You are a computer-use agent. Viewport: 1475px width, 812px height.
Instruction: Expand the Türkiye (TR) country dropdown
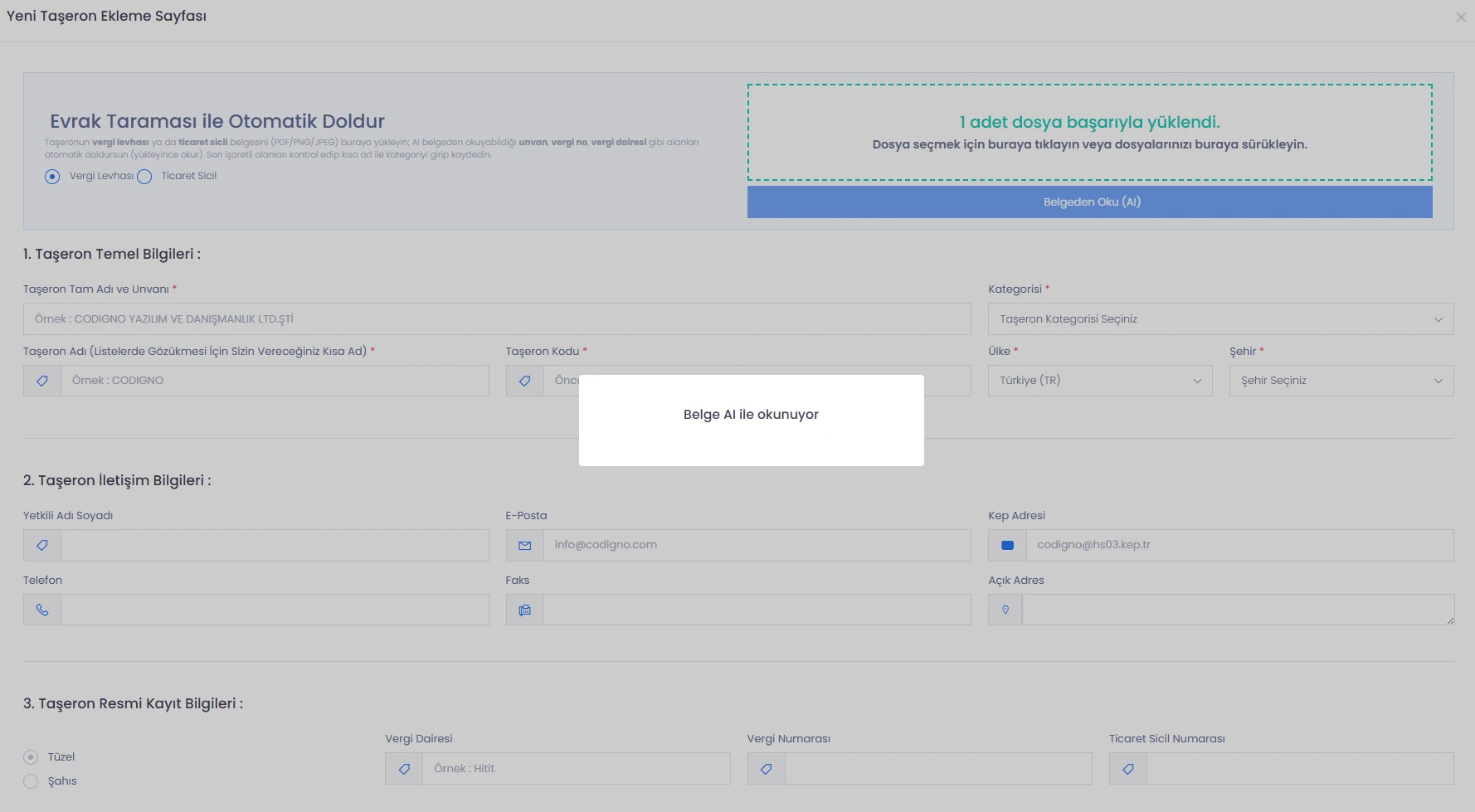(1100, 381)
